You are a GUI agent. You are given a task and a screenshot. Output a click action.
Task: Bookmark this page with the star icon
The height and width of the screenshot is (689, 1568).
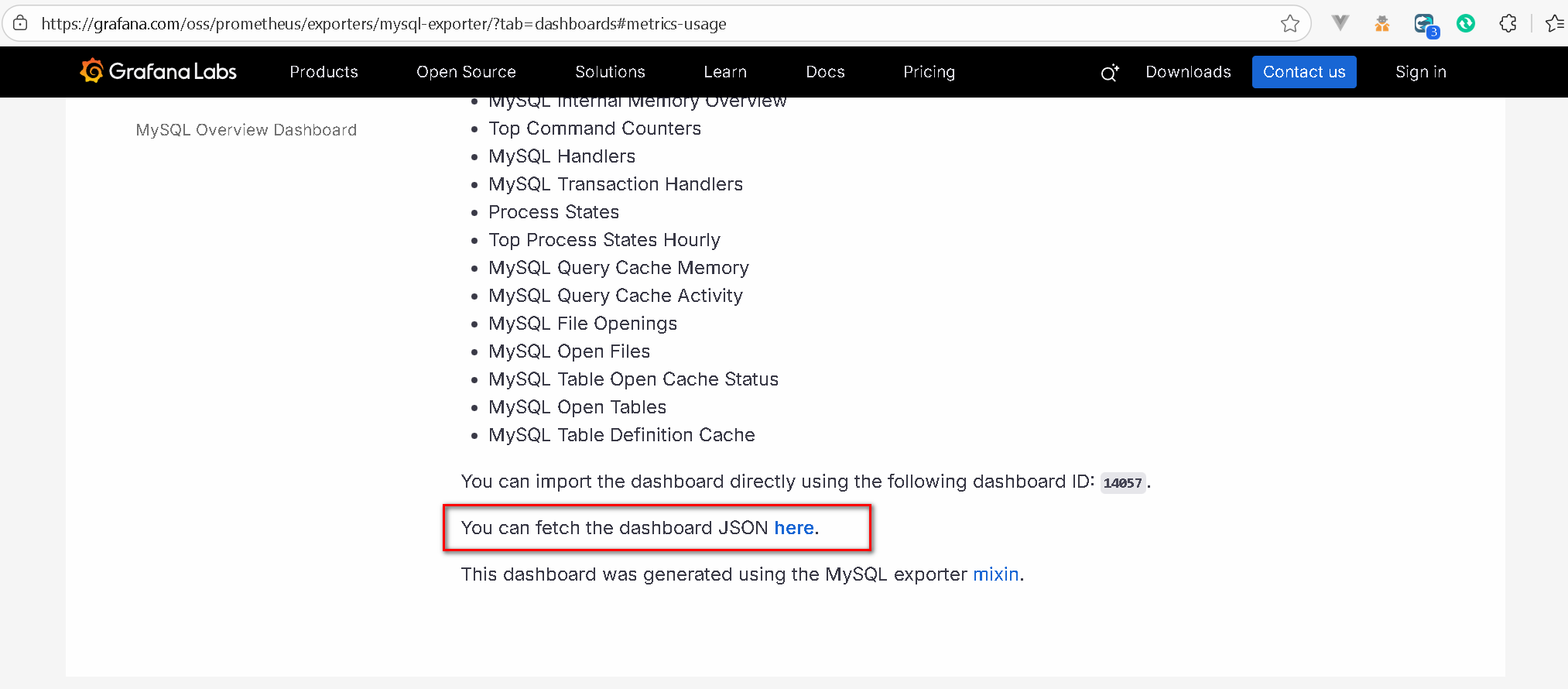coord(1289,24)
